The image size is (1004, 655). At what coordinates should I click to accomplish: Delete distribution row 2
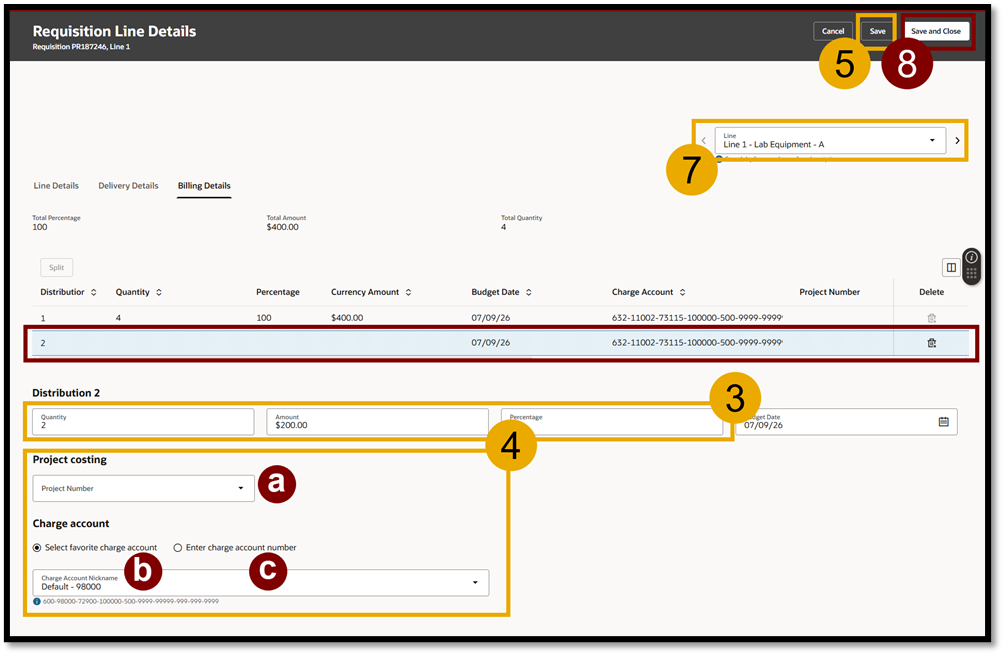tap(931, 343)
